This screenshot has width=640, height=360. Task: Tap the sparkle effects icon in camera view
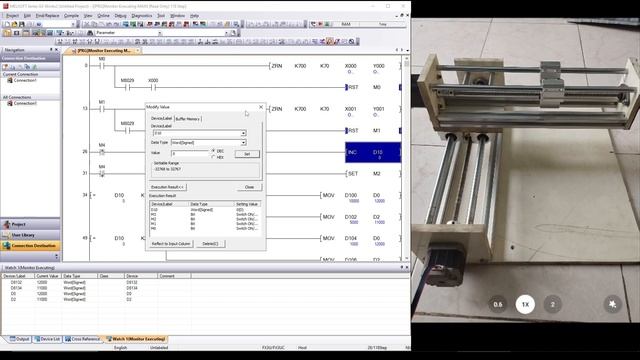(x=612, y=304)
